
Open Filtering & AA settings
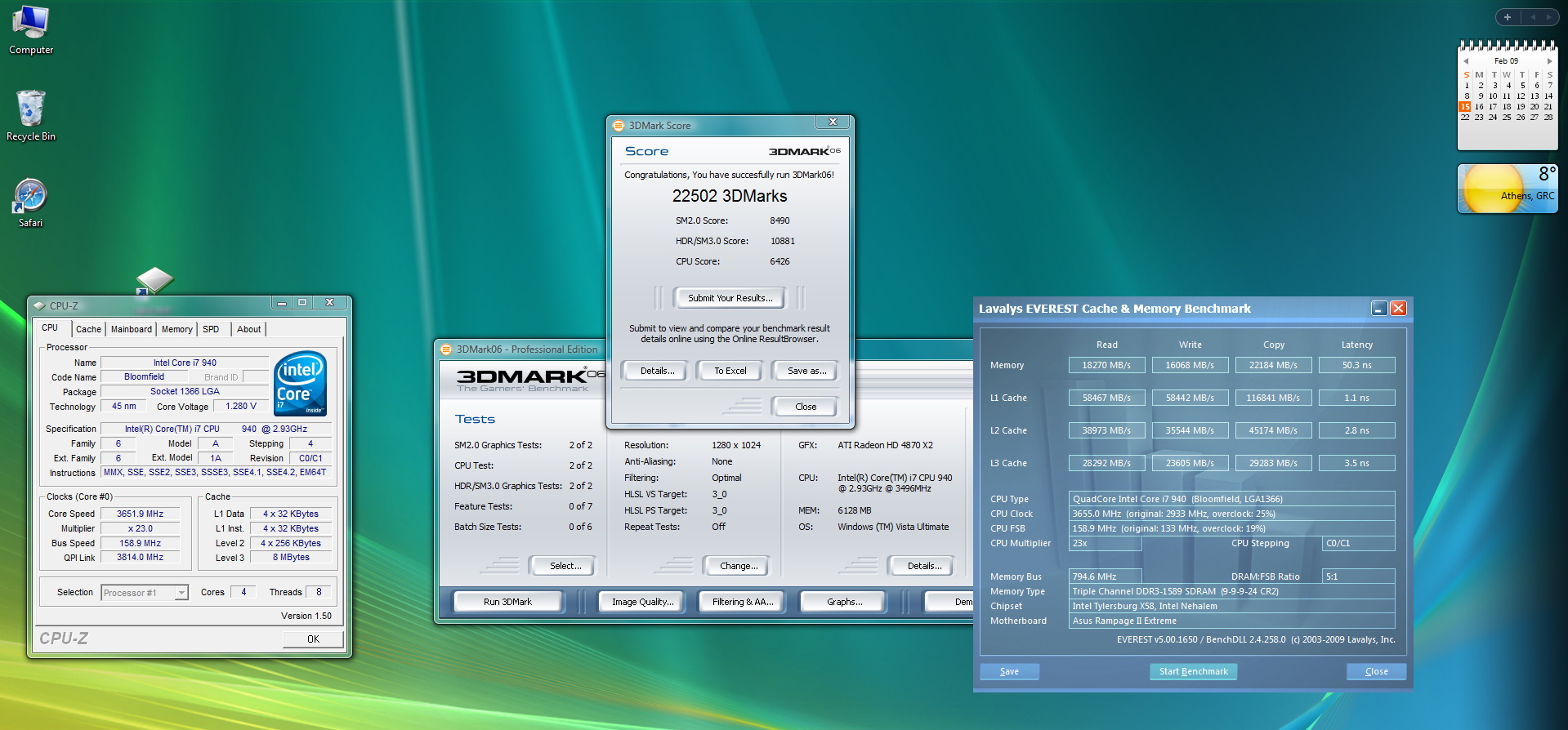pos(742,602)
